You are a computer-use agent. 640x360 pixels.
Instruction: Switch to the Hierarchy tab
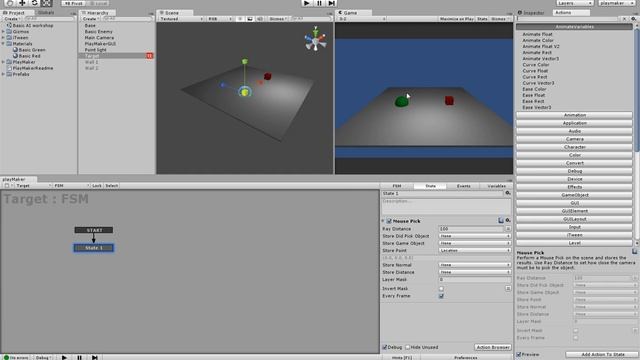pos(97,13)
